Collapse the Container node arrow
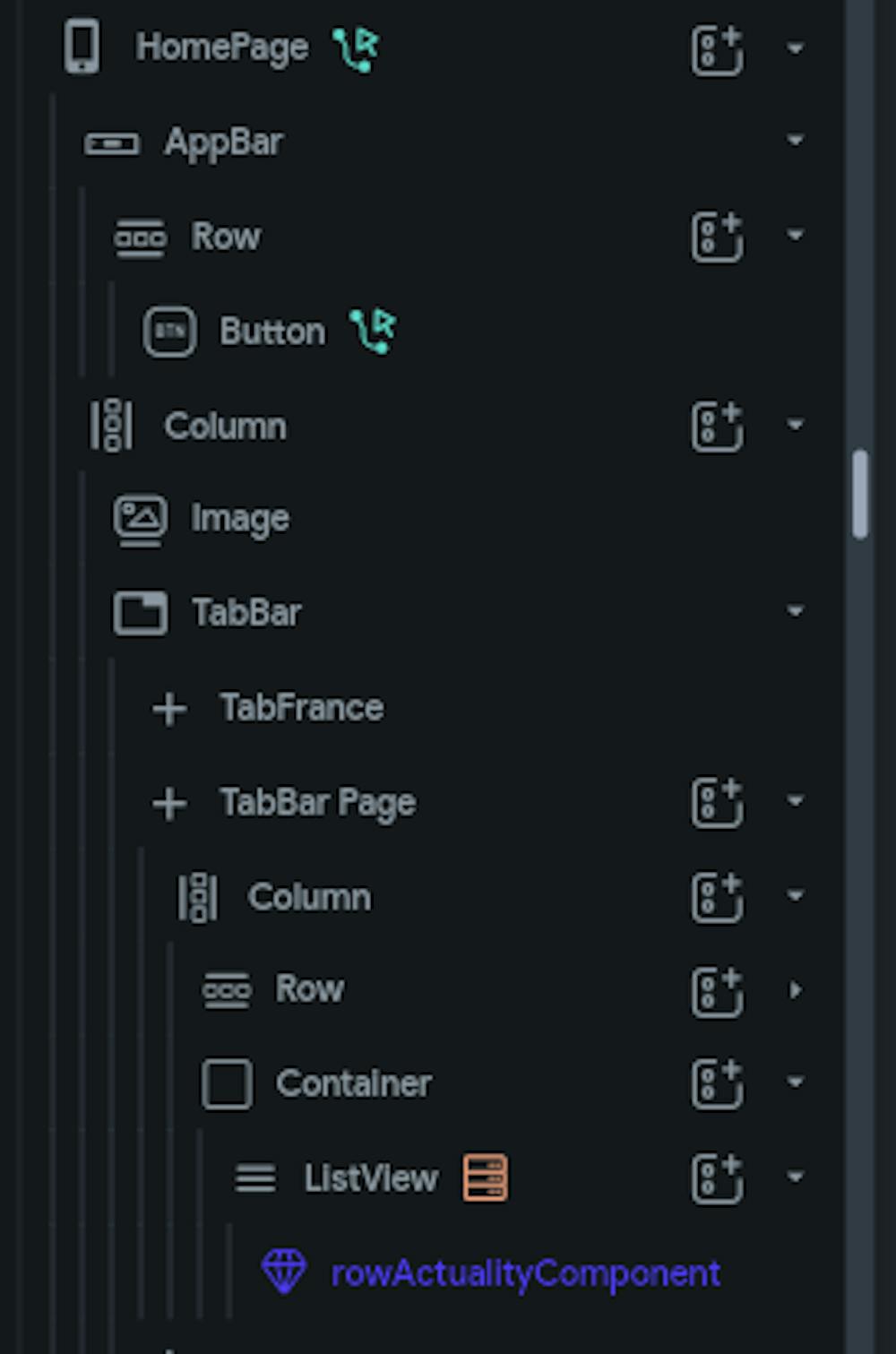Viewport: 896px width, 1354px height. 795,1082
